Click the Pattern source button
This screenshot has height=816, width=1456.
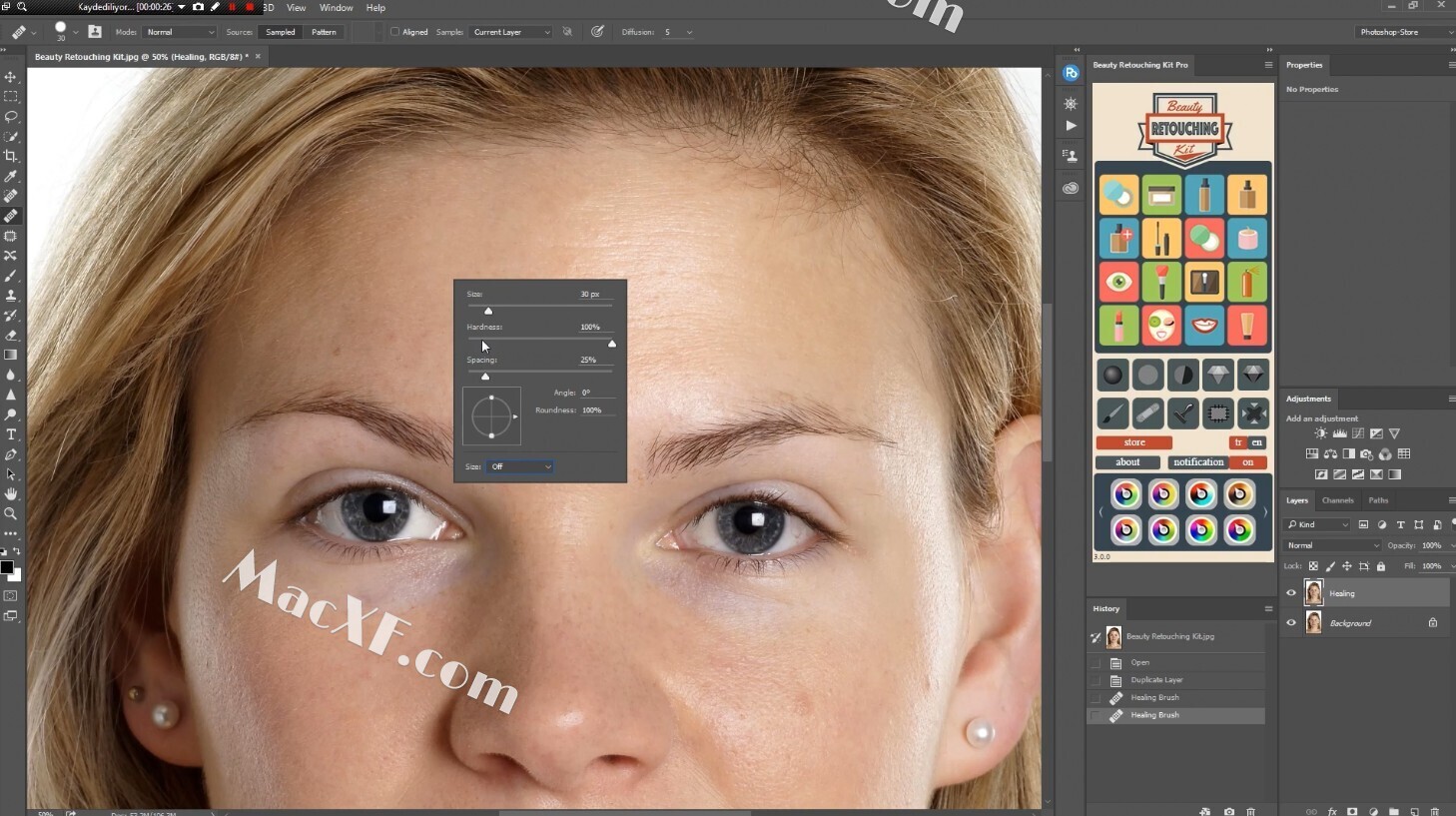(324, 32)
